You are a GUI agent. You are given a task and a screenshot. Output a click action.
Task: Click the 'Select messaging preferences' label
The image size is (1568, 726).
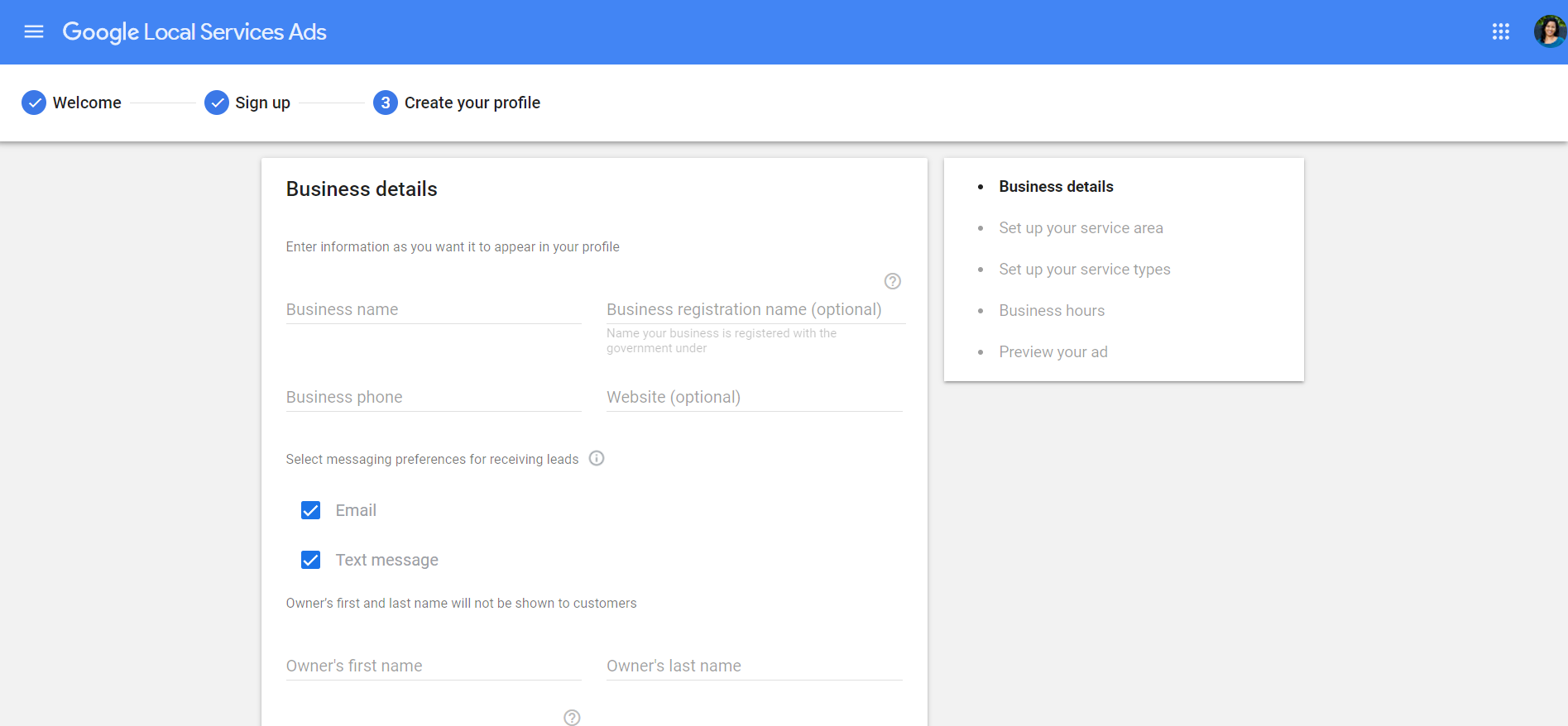point(432,460)
